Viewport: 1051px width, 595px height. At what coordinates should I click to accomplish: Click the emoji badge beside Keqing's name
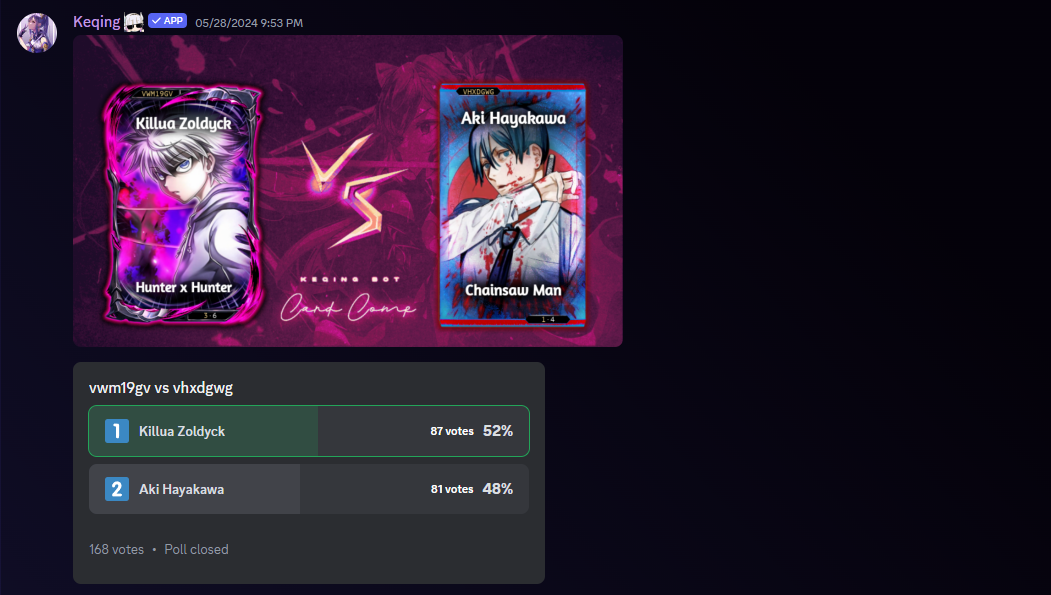(x=133, y=21)
